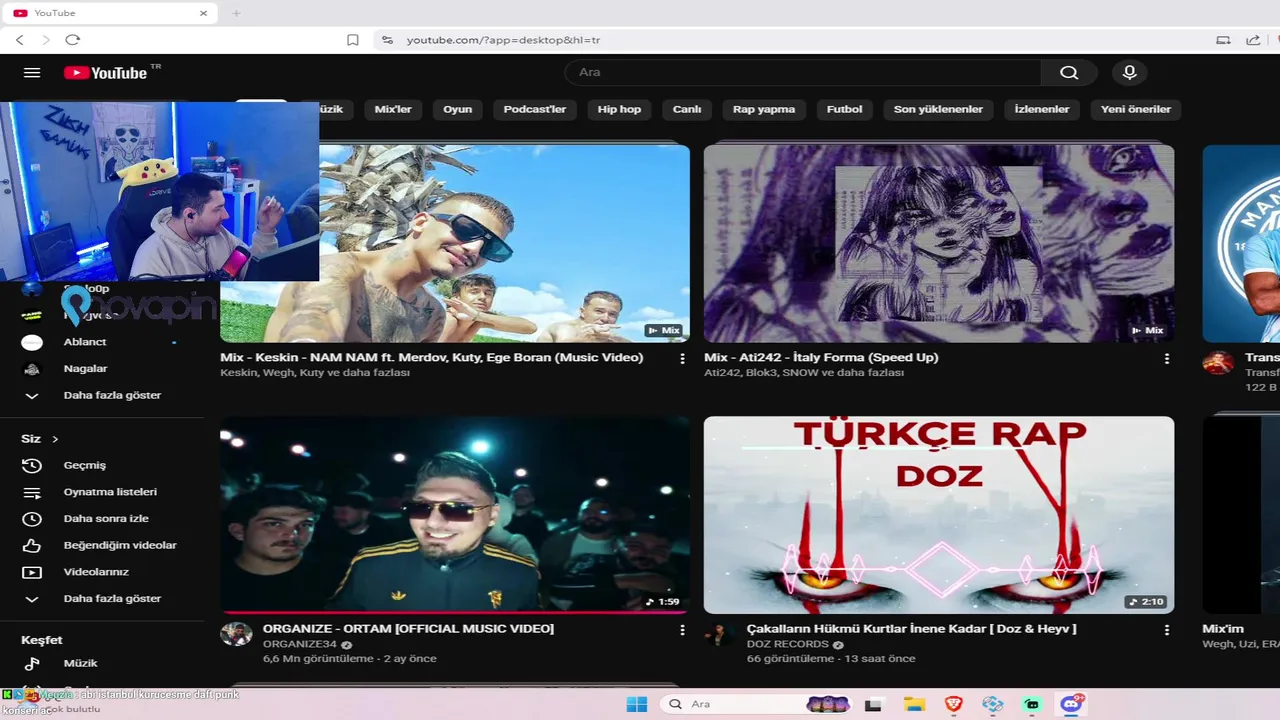
Task: Open Discord from the taskbar
Action: pos(1073,704)
